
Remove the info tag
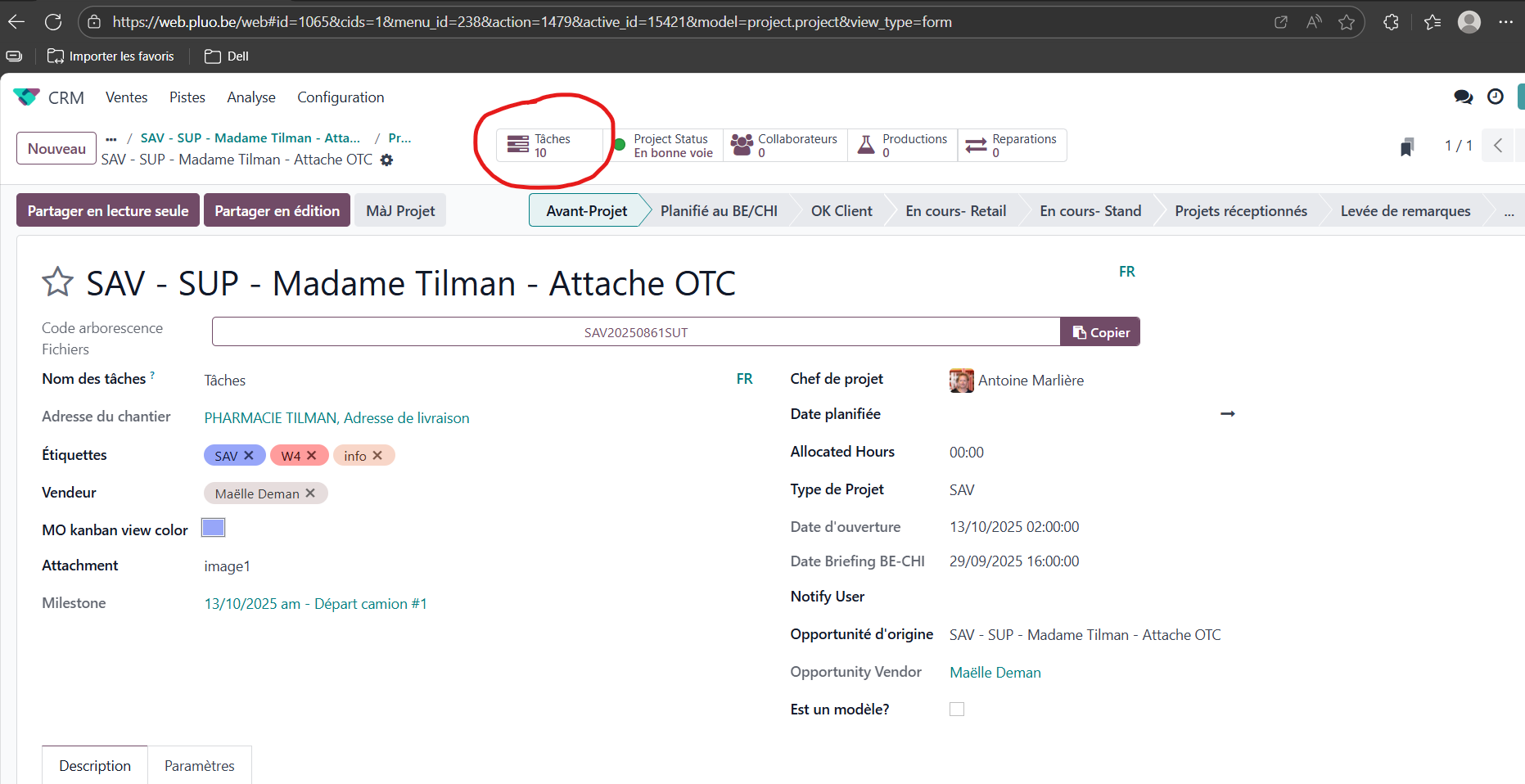tap(377, 456)
